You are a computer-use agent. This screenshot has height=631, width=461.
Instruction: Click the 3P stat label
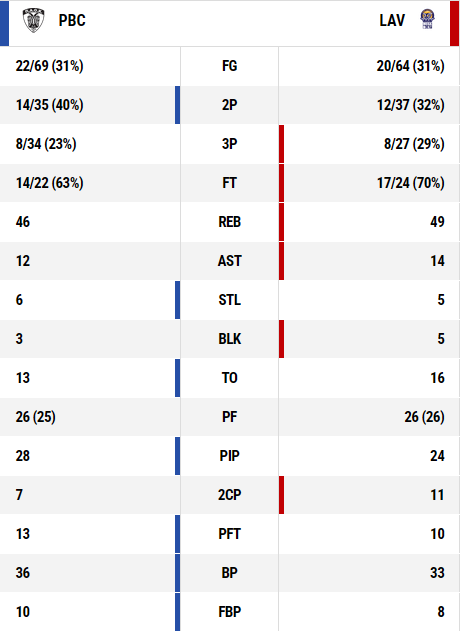click(229, 144)
